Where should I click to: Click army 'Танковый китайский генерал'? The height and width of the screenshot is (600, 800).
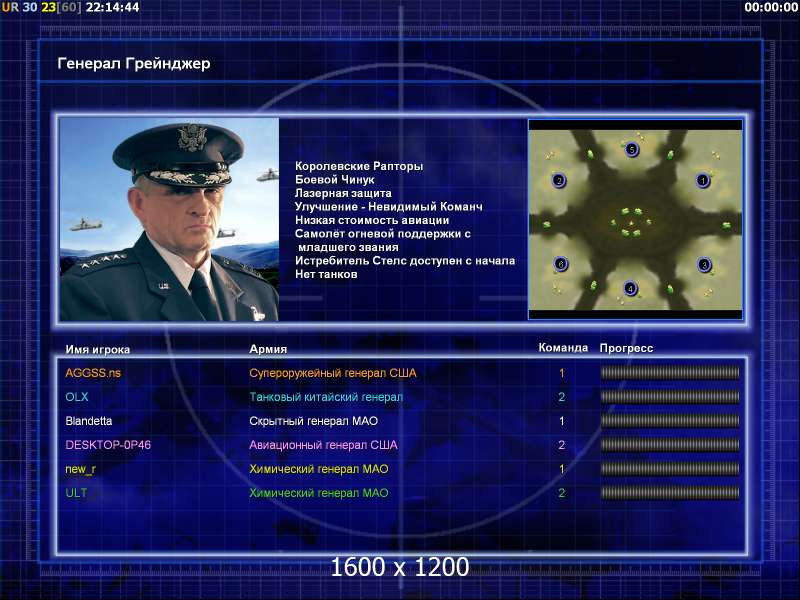pos(326,397)
